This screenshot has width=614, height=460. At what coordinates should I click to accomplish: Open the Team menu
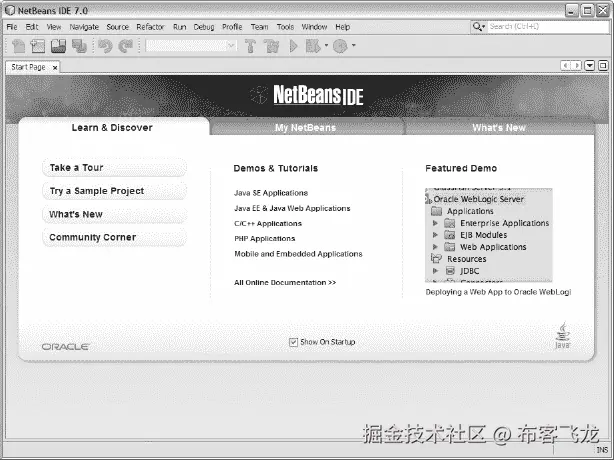click(x=260, y=27)
